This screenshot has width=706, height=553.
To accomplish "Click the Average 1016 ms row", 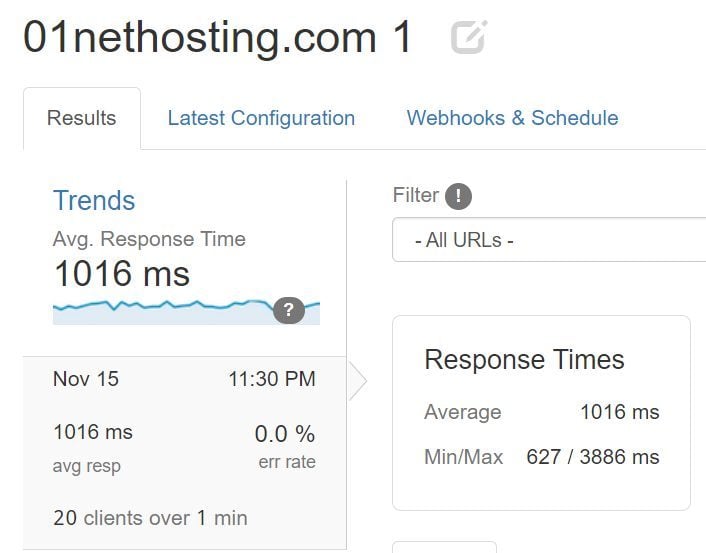I will 541,411.
